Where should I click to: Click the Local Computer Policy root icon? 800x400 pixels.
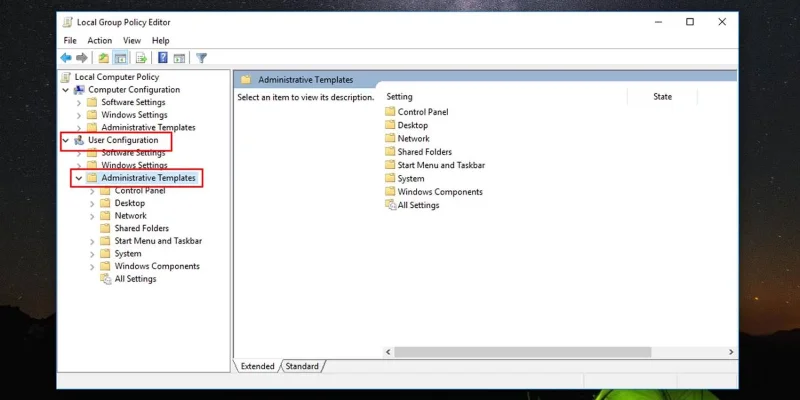(x=66, y=77)
